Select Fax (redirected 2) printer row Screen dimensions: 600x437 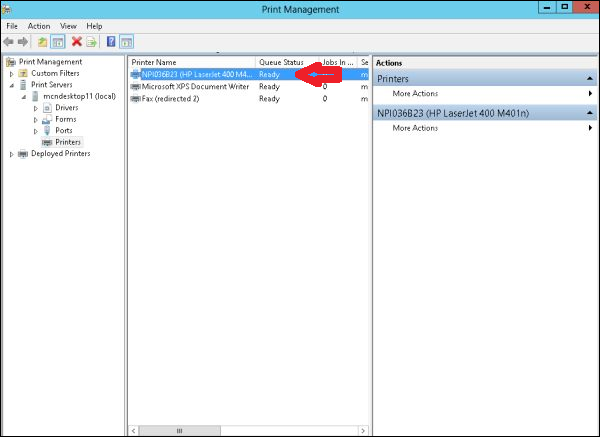(x=249, y=99)
